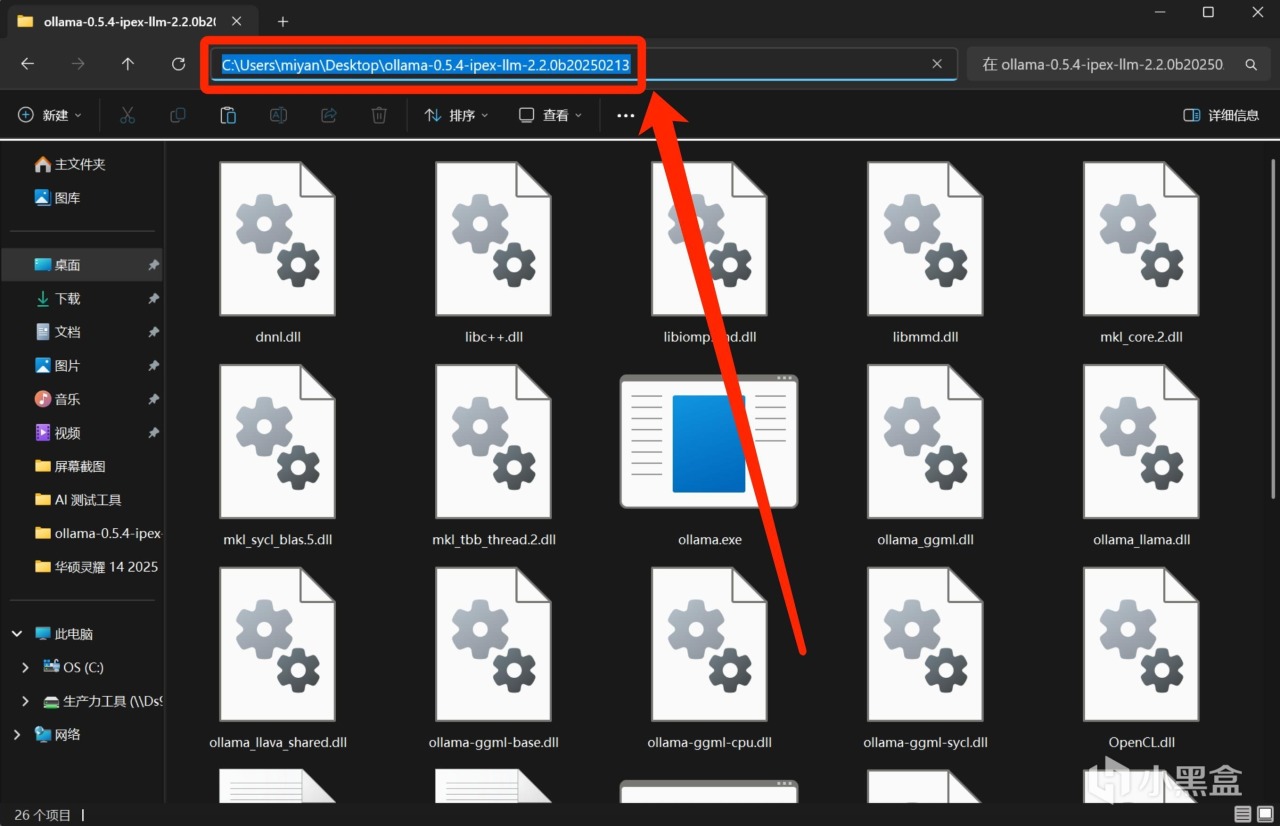Collapse the 此电脑 tree node
Viewport: 1280px width, 826px height.
[x=17, y=634]
